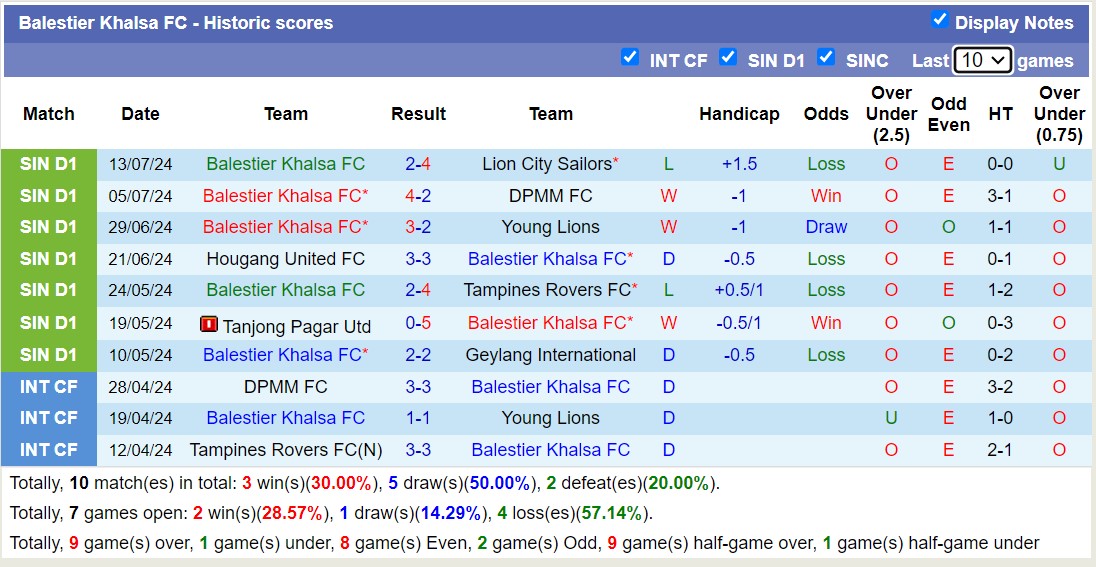
Task: Click the red card icon beside Tanjong Pagar Utd
Action: [209, 324]
